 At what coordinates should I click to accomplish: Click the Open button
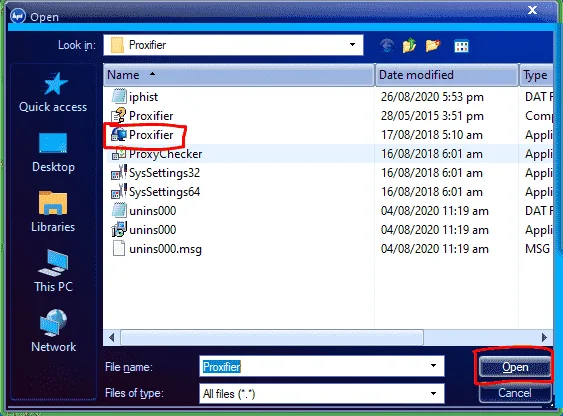point(515,367)
